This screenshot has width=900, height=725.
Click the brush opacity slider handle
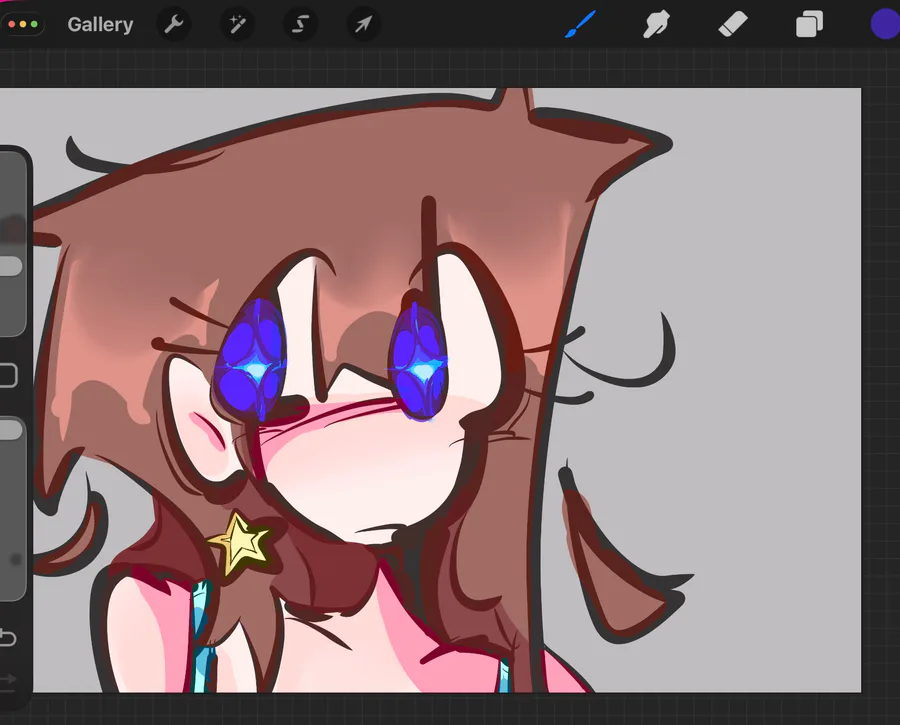click(x=10, y=430)
